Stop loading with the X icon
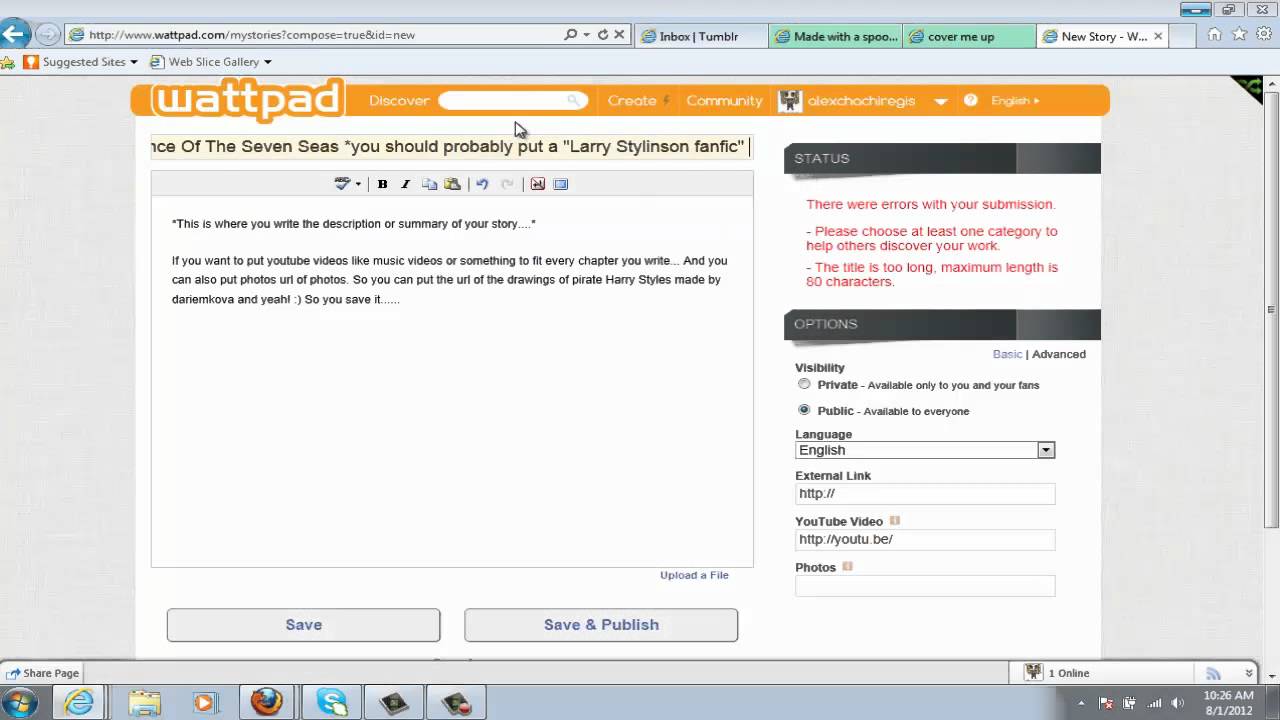The width and height of the screenshot is (1280, 720). click(x=619, y=34)
